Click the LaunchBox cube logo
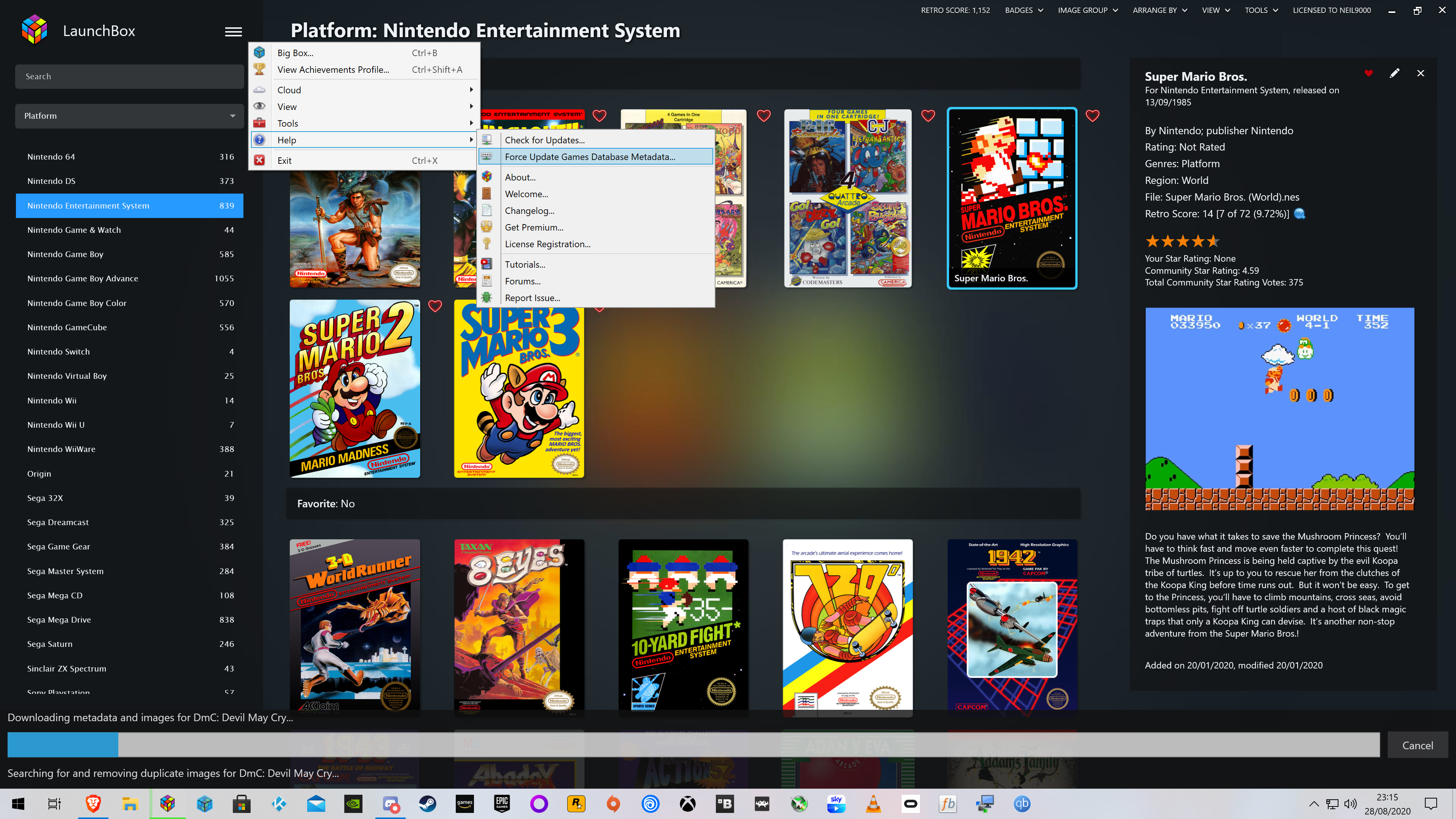1456x819 pixels. 35,30
